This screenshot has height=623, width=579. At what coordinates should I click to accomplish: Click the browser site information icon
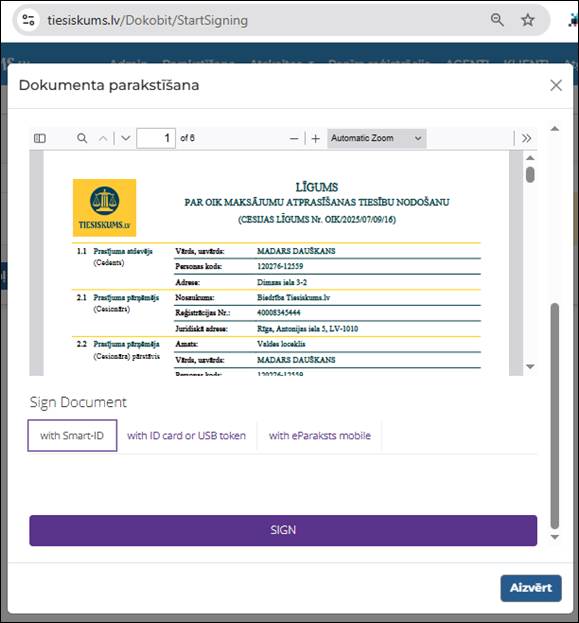pyautogui.click(x=29, y=20)
